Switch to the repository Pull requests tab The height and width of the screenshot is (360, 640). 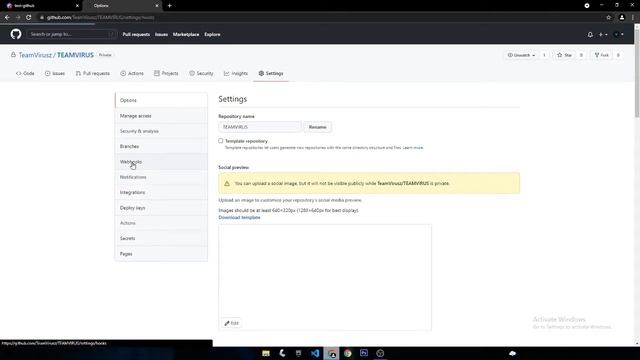(x=93, y=73)
